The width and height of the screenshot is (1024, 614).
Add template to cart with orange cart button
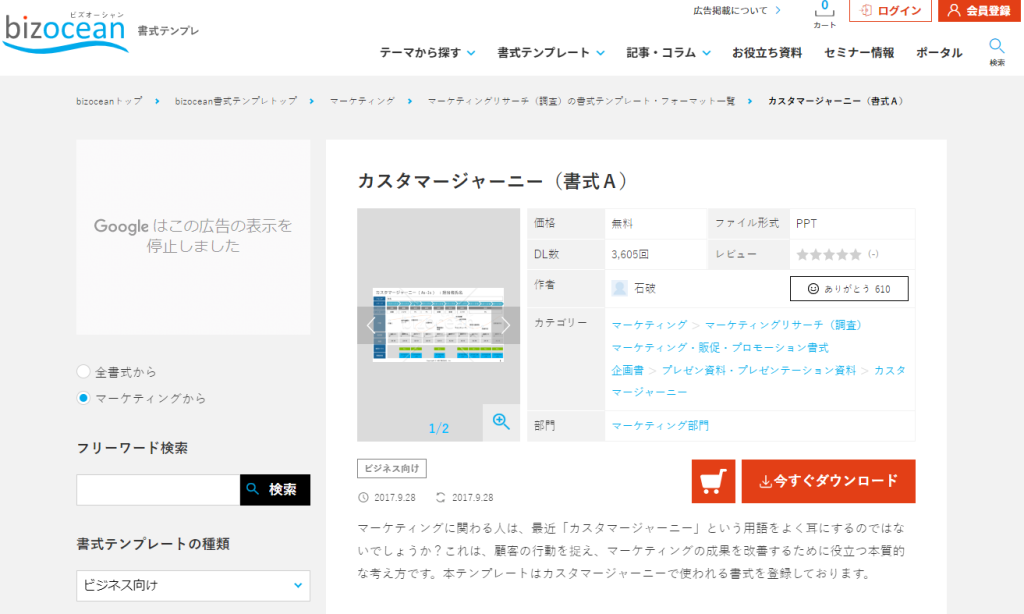(x=713, y=481)
